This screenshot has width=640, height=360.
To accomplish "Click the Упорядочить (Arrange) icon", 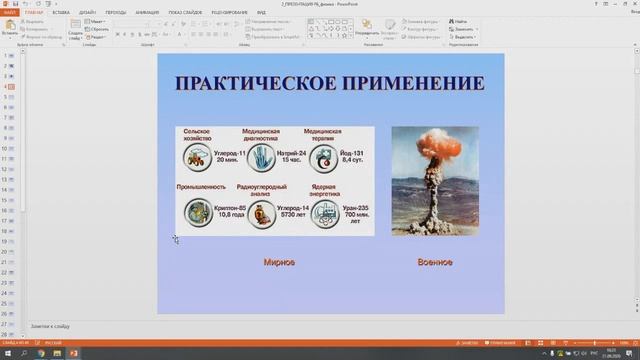I will 367,25.
